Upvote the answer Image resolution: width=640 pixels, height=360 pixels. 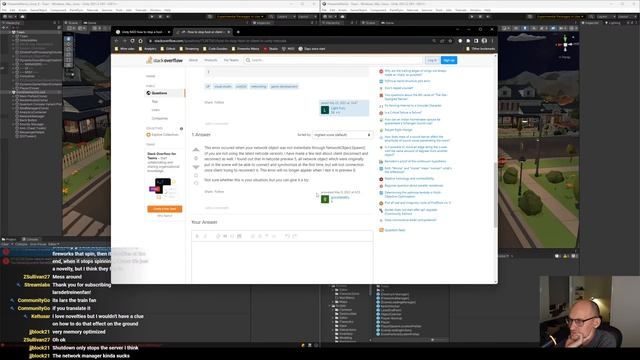(196, 150)
